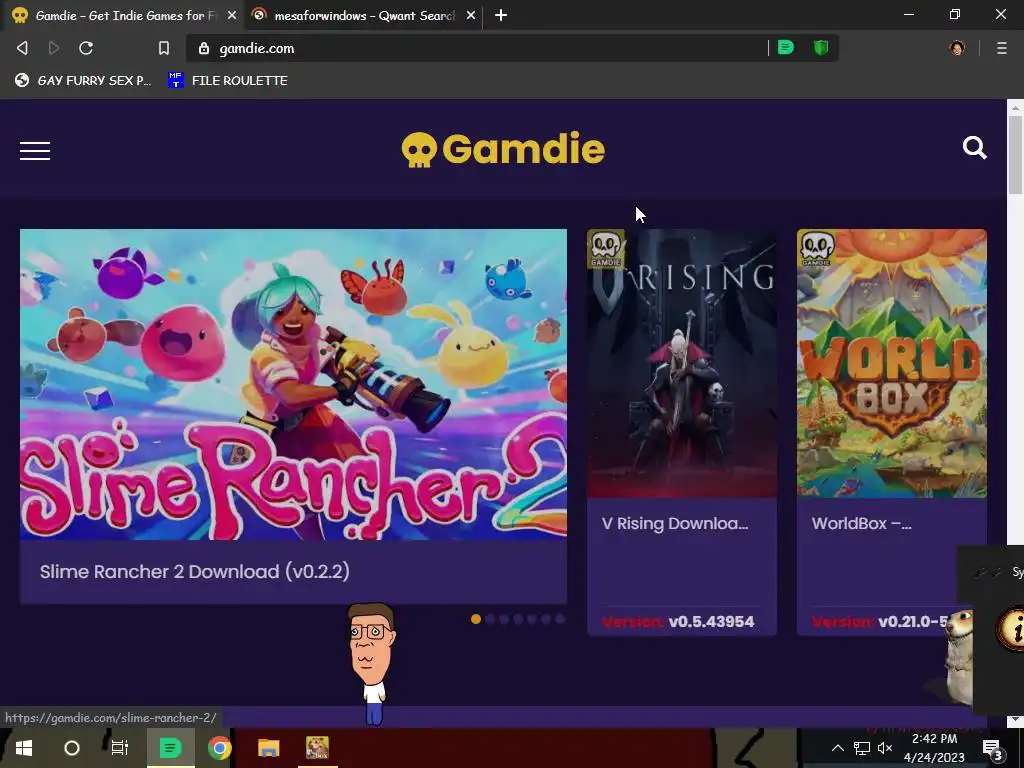Select the fourth carousel dot
Screen dimensions: 1024x768
click(x=518, y=619)
